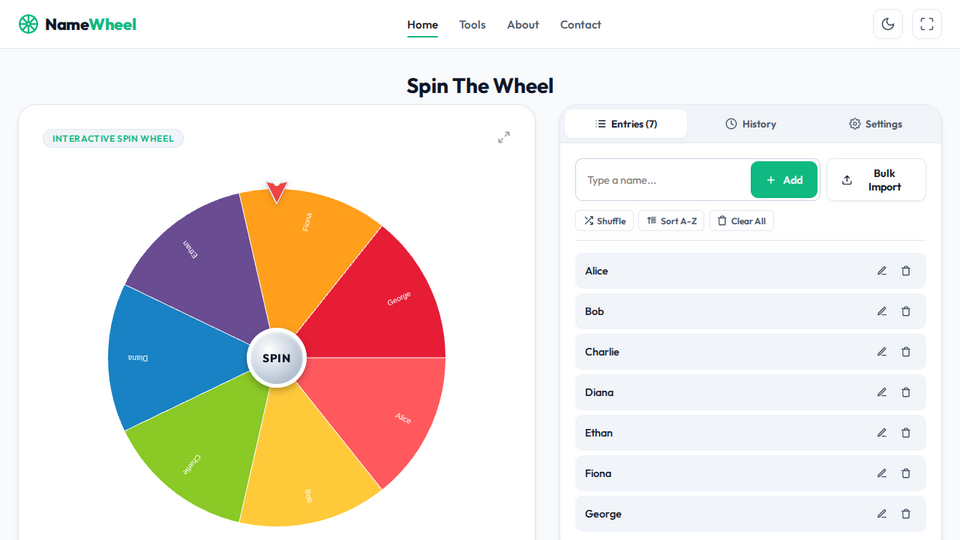This screenshot has height=540, width=960.
Task: Select the Diana name text in list
Action: pos(599,392)
